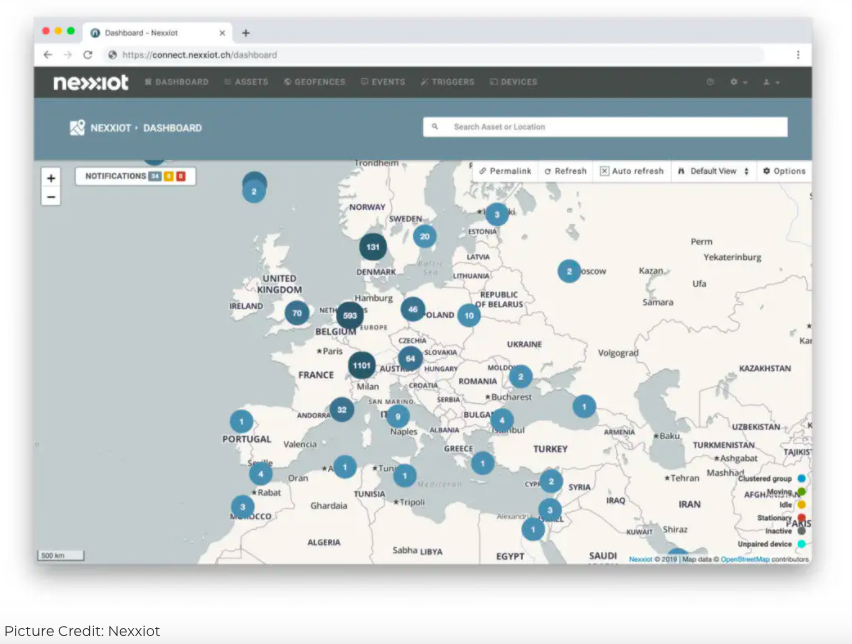Click the Inactive gray legend dot
This screenshot has width=852, height=644.
coord(801,530)
